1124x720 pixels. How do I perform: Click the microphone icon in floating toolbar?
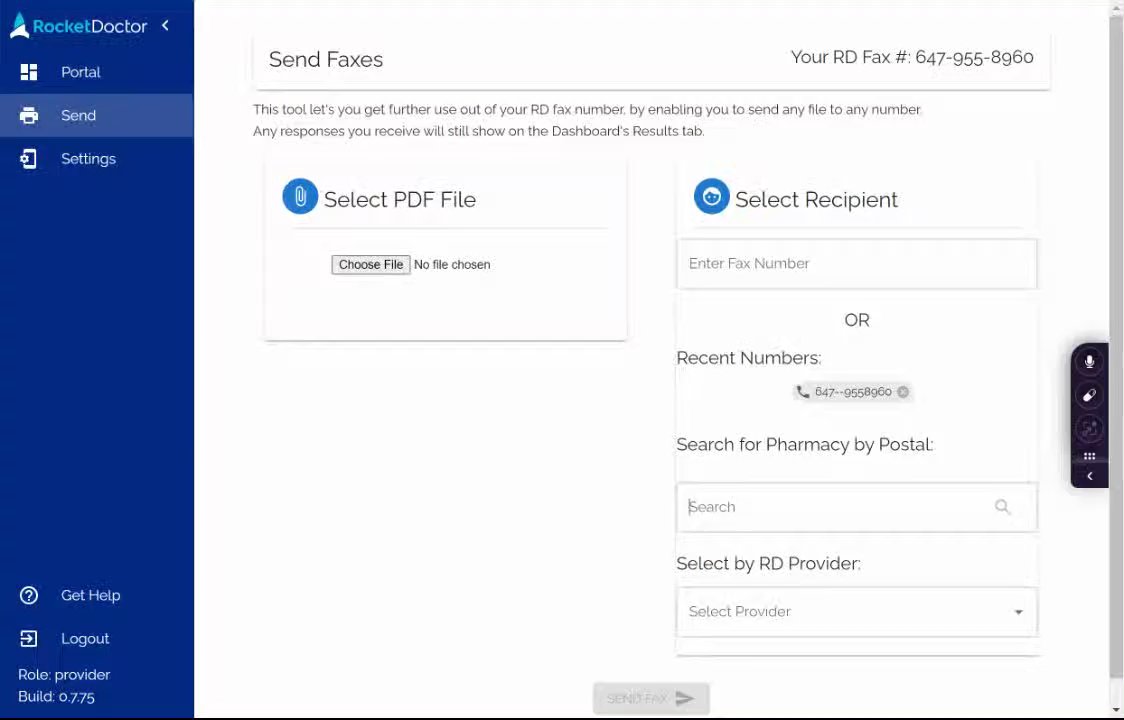pos(1089,361)
